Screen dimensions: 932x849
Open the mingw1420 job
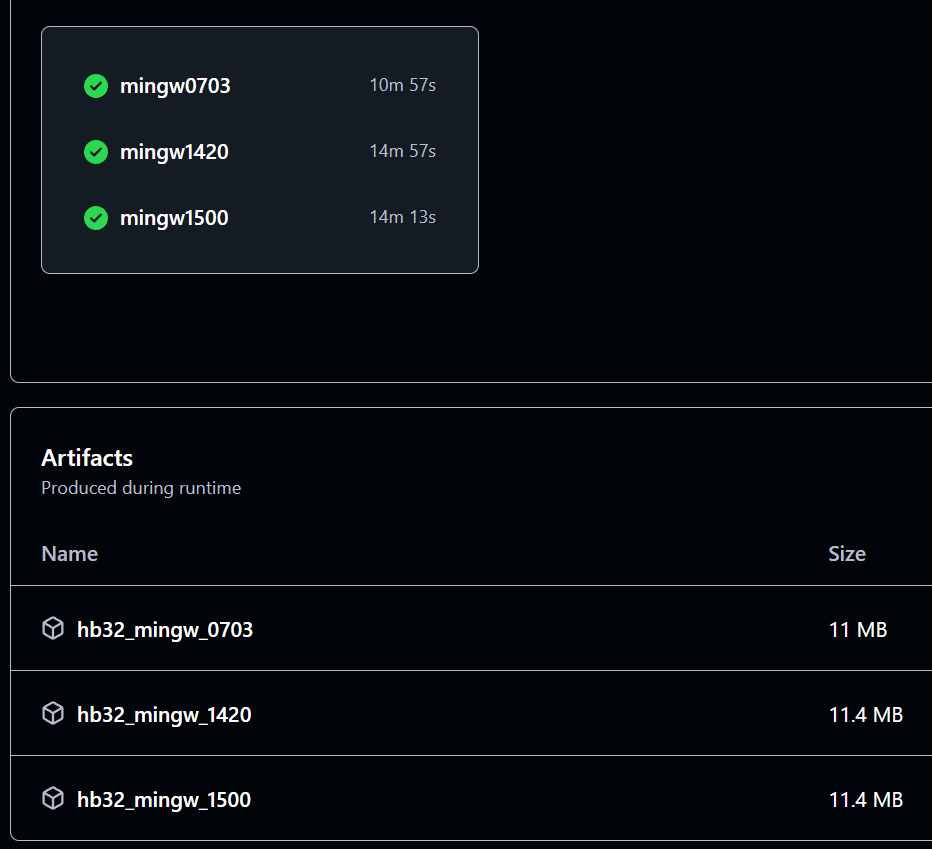(x=174, y=152)
